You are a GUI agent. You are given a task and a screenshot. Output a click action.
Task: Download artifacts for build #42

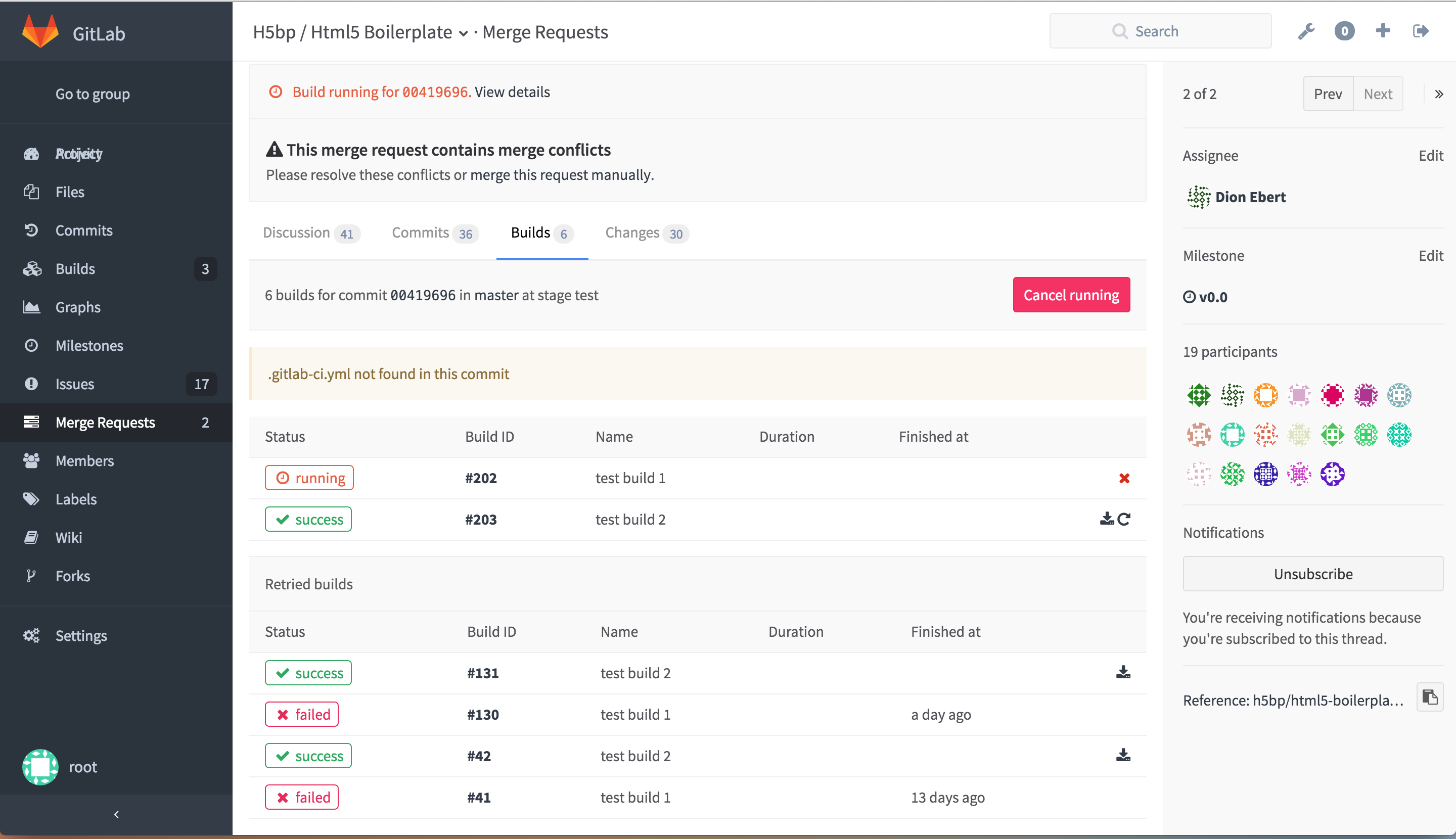coord(1123,756)
